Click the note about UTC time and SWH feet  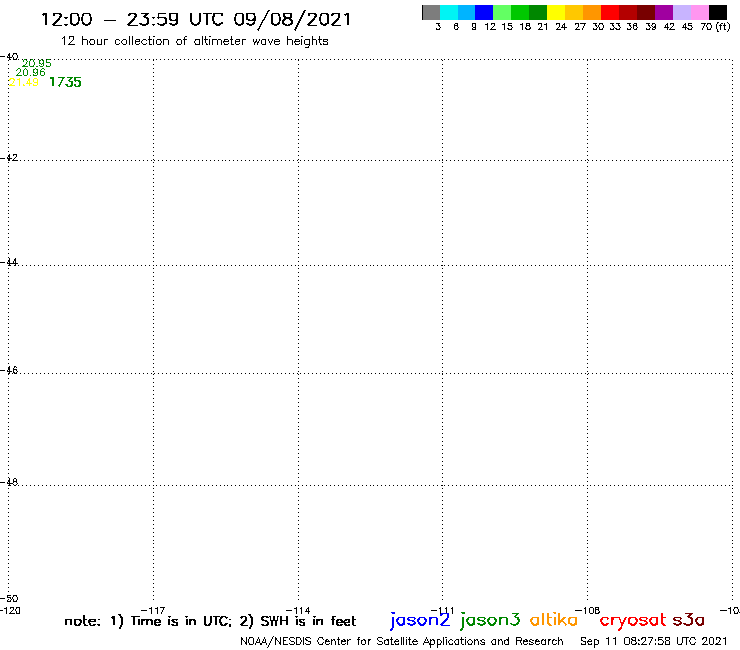210,621
